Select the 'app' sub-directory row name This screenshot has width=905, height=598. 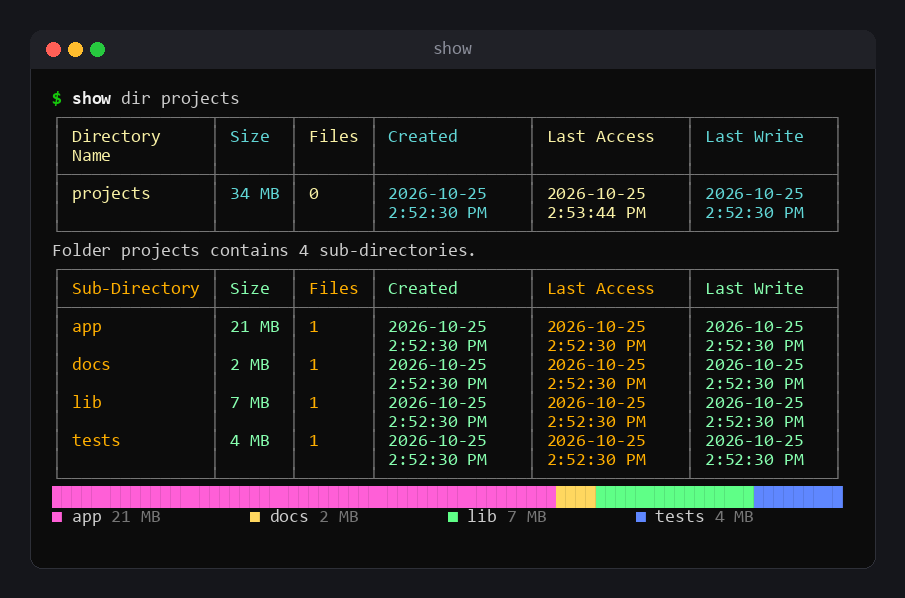[x=87, y=327]
